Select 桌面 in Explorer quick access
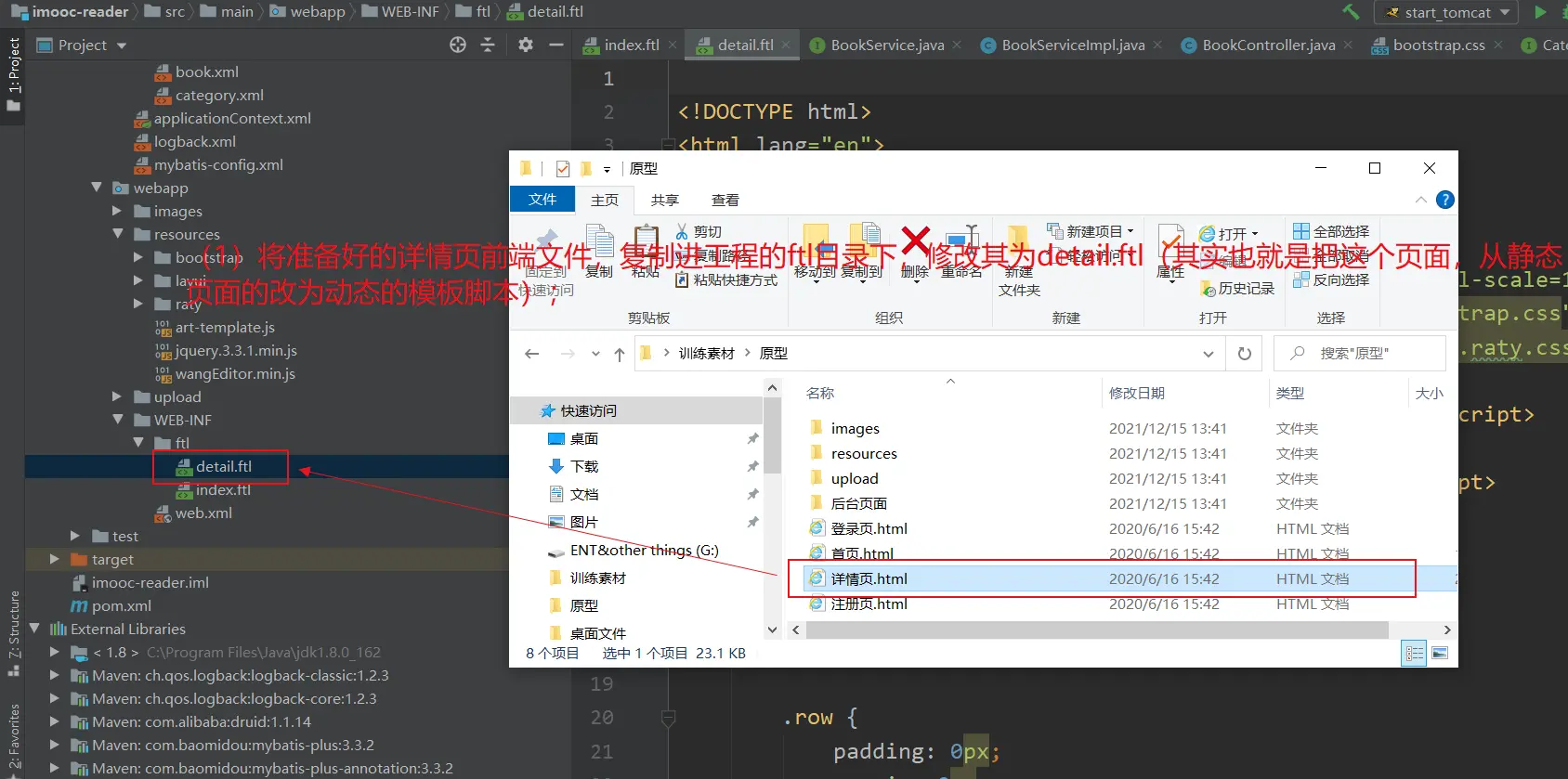 point(584,438)
